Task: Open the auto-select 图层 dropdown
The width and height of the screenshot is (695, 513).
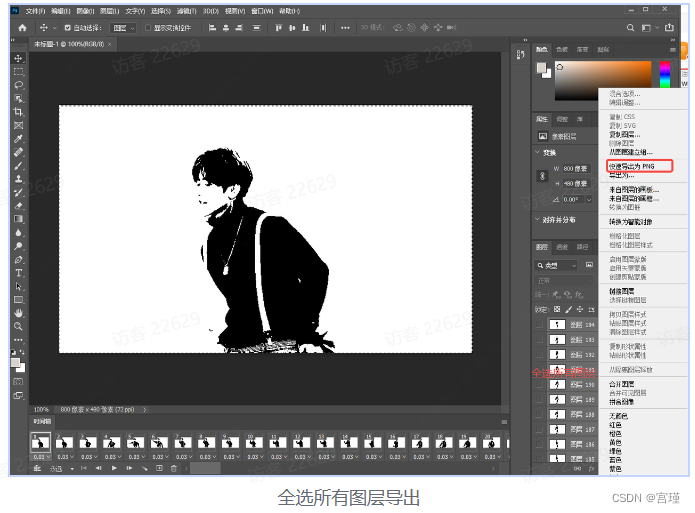Action: coord(123,28)
